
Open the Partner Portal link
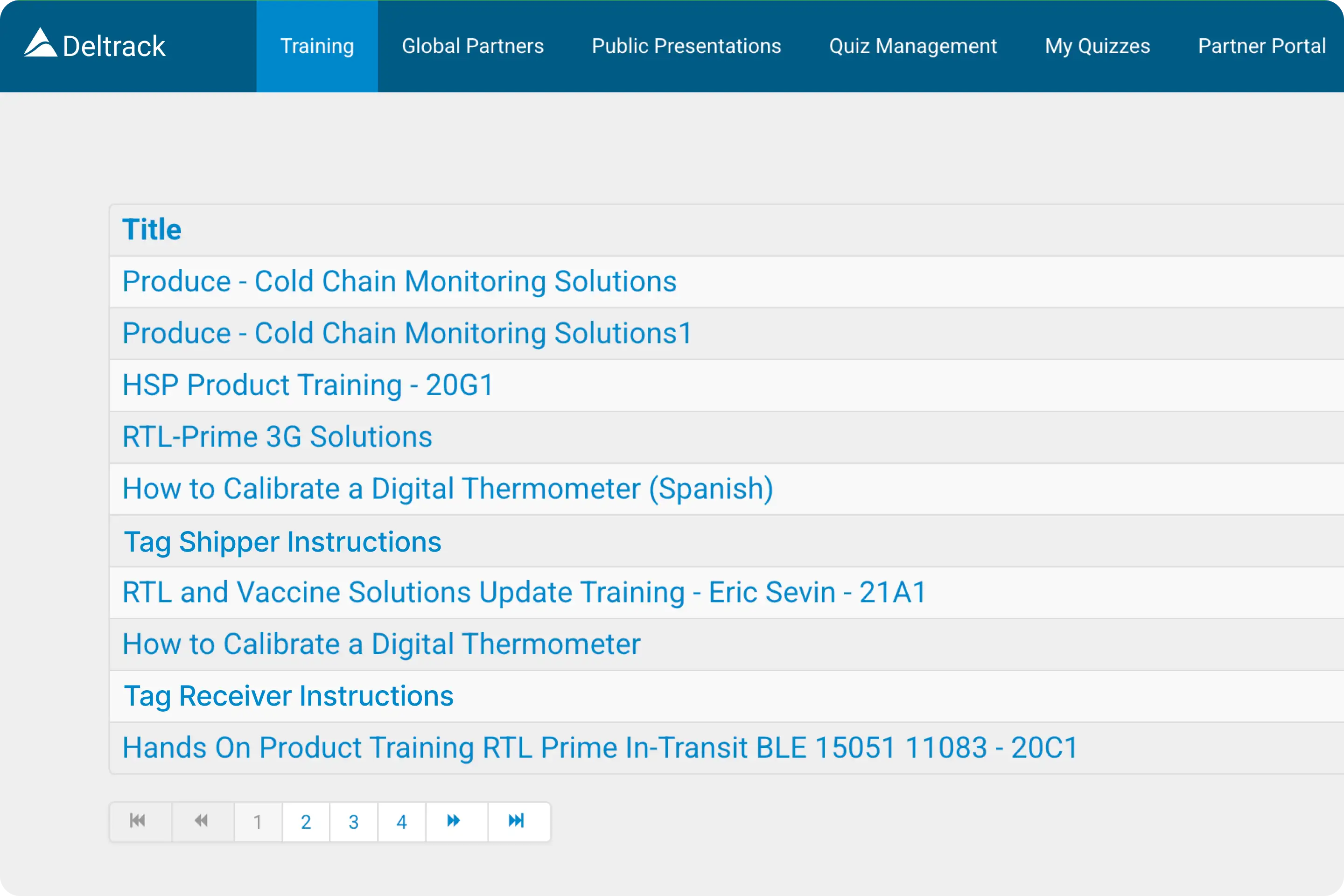[1262, 46]
